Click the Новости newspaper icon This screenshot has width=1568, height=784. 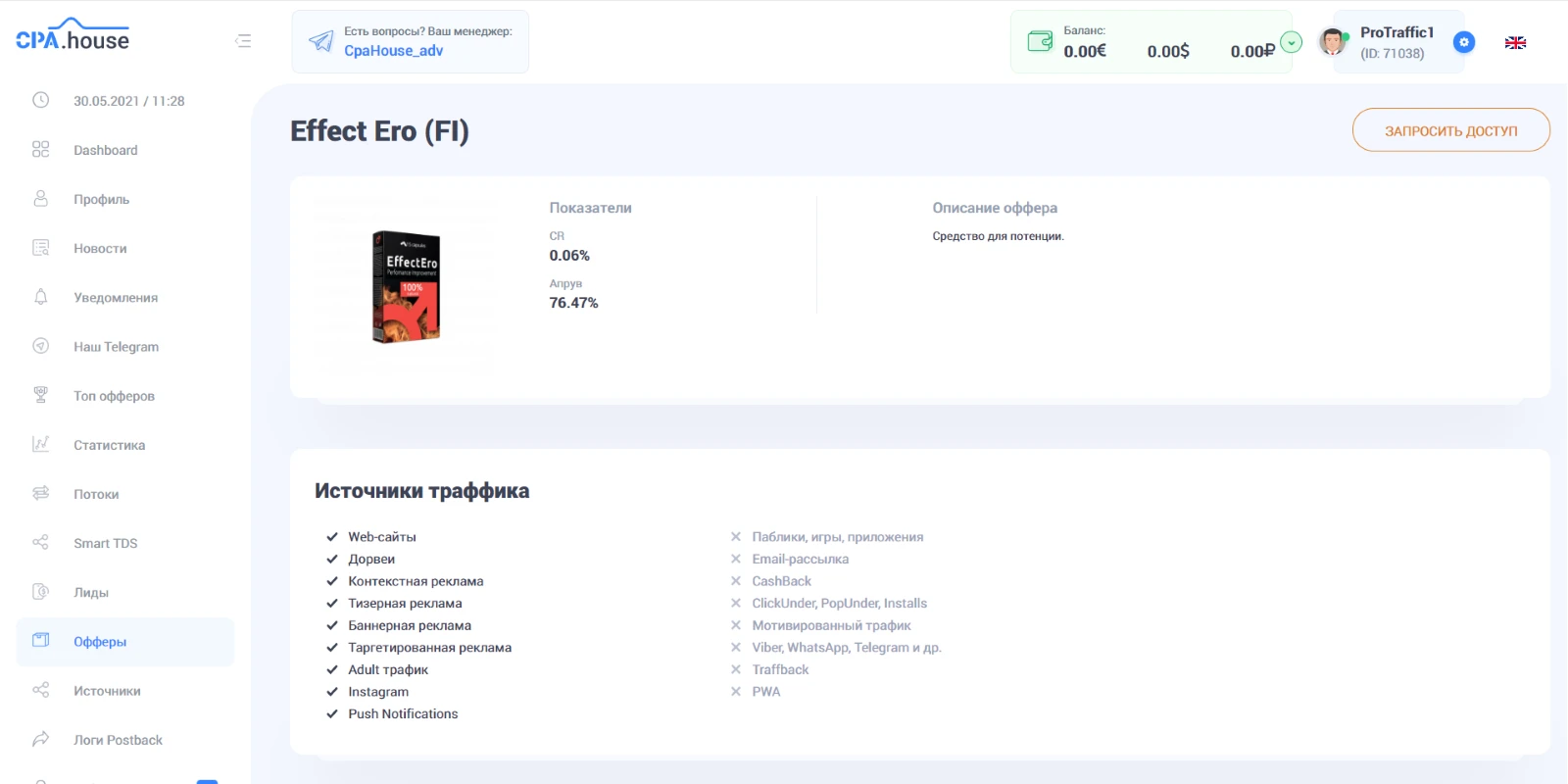coord(40,247)
